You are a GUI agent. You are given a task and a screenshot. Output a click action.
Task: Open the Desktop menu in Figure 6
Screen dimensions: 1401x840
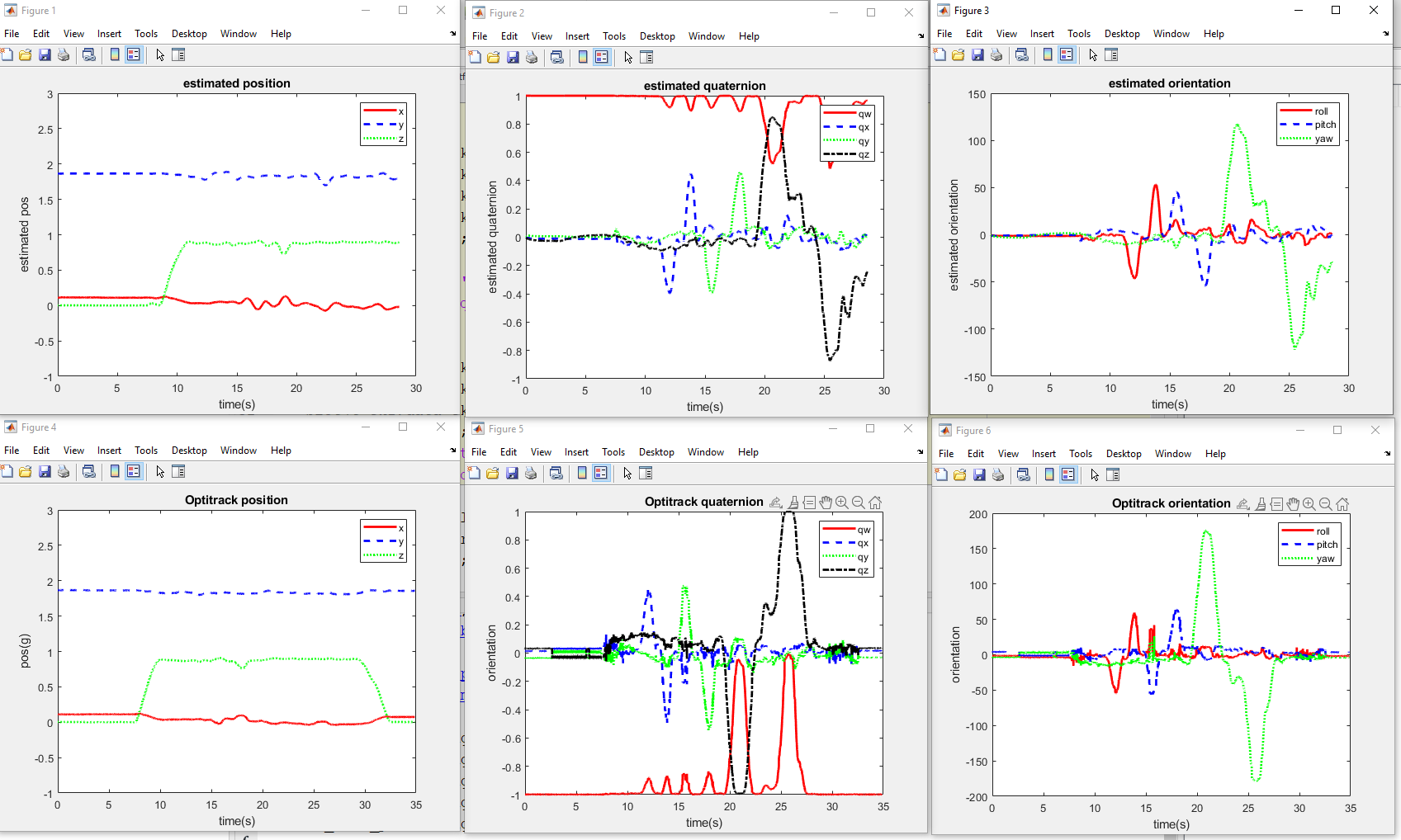point(1124,454)
